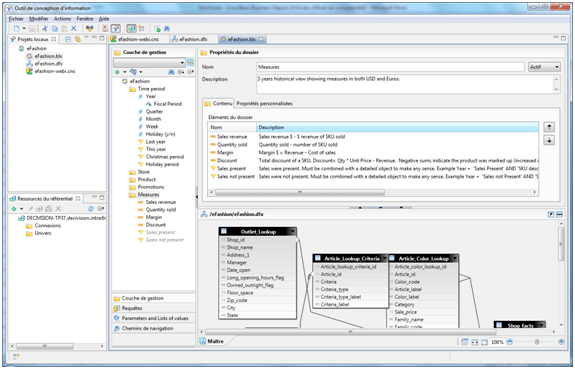This screenshot has height=369, width=575.
Task: Open dropdown arrow next to green insert icon
Action: click(x=124, y=72)
